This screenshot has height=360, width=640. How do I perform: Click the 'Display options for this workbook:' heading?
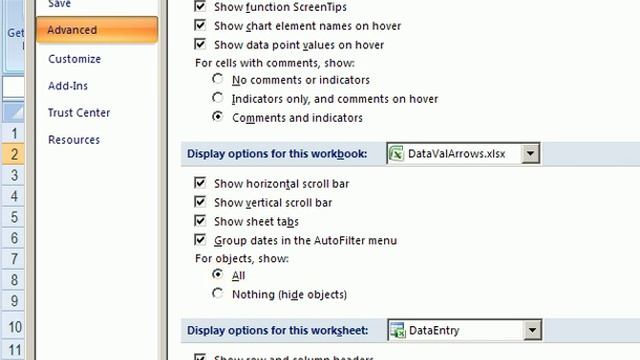tap(277, 154)
